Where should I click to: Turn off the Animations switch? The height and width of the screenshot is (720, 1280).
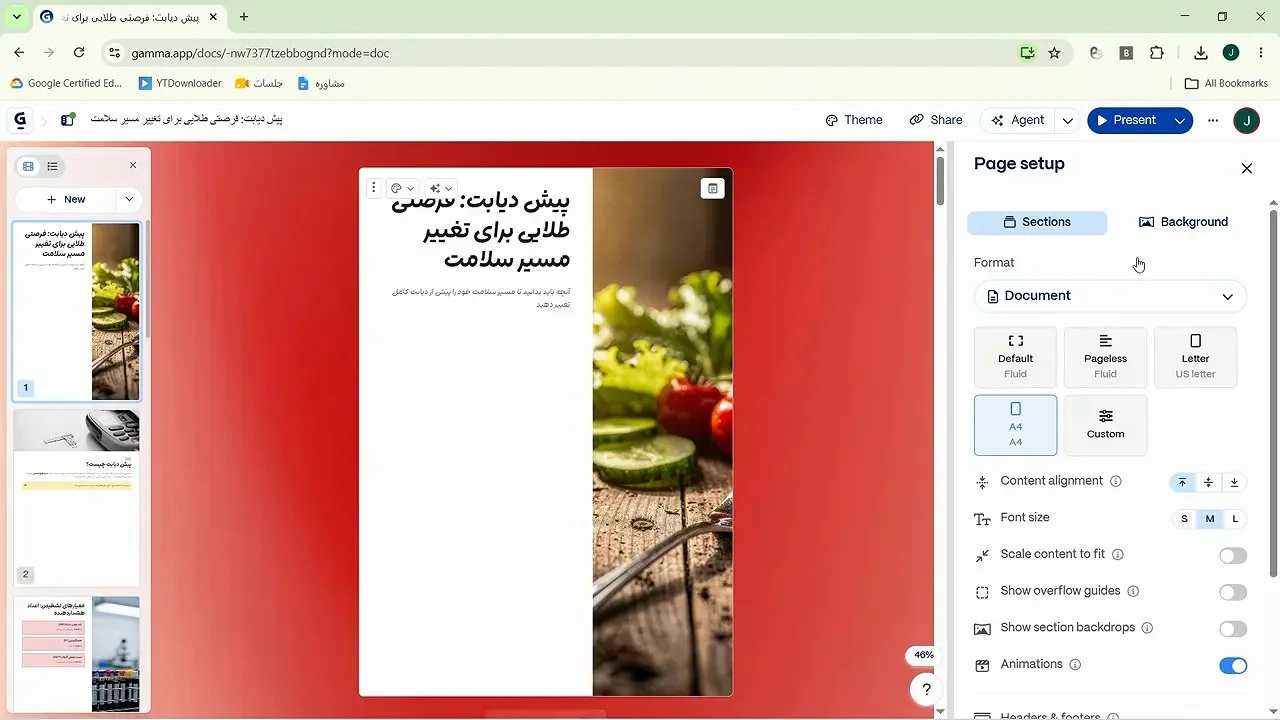[1233, 666]
